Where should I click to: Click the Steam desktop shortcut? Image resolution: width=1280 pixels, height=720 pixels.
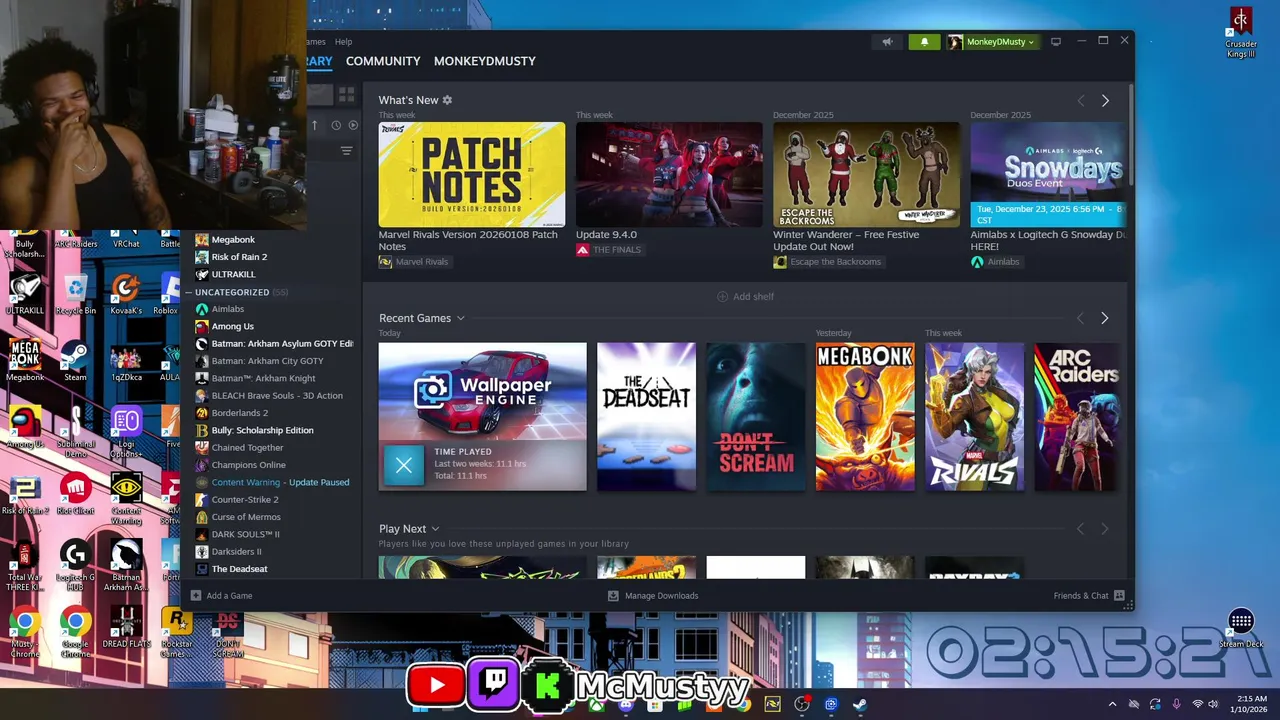pyautogui.click(x=75, y=362)
